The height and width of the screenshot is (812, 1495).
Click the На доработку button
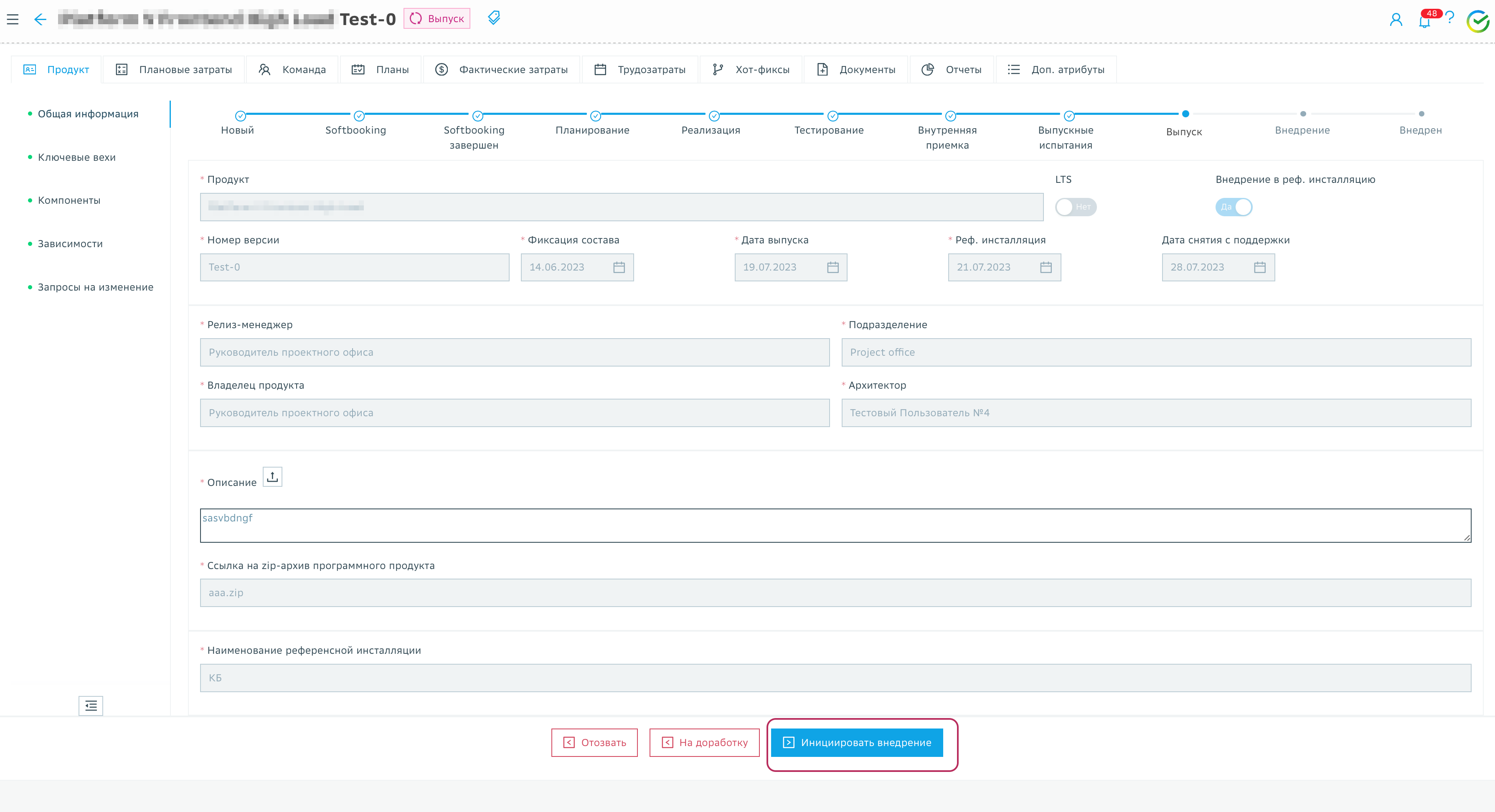[x=704, y=742]
